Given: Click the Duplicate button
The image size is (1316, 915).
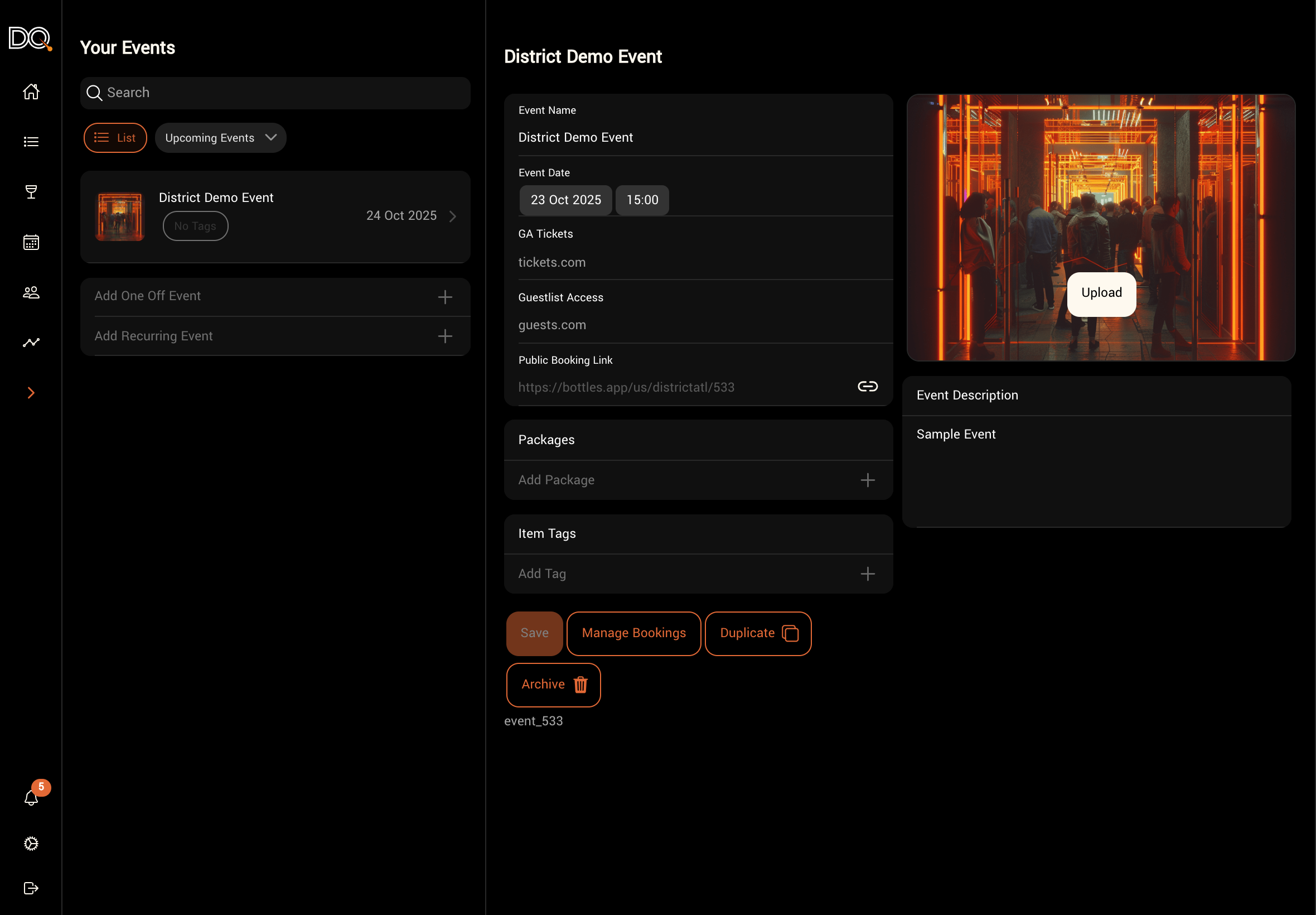Looking at the screenshot, I should (757, 633).
